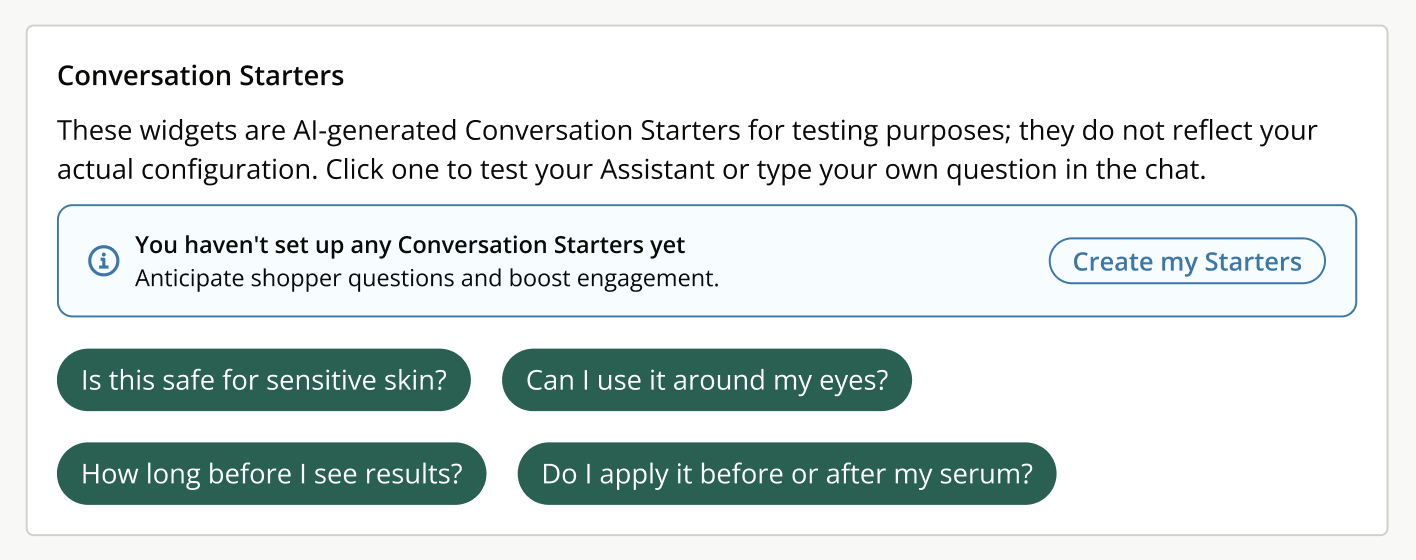1416x560 pixels.
Task: Open starter setup via Create my Starters
Action: point(1187,262)
